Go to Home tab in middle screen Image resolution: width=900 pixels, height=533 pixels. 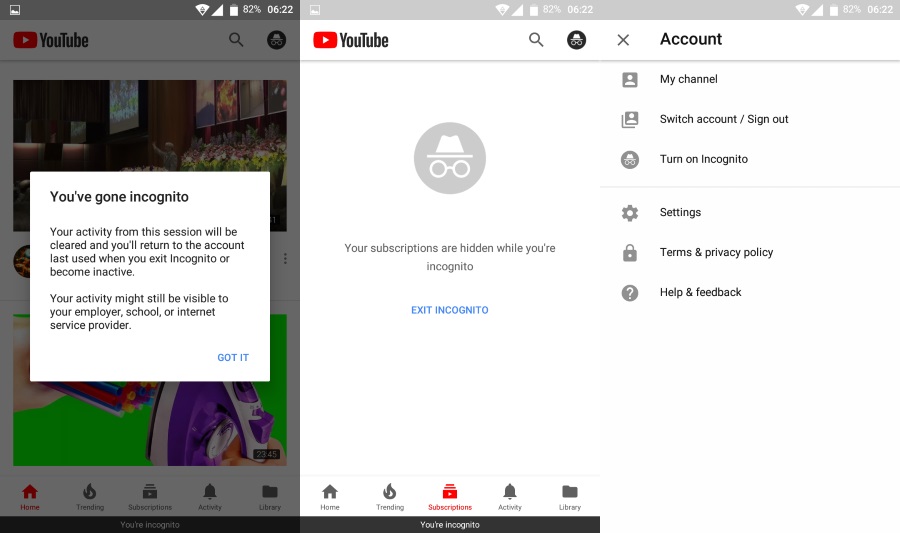[x=330, y=497]
